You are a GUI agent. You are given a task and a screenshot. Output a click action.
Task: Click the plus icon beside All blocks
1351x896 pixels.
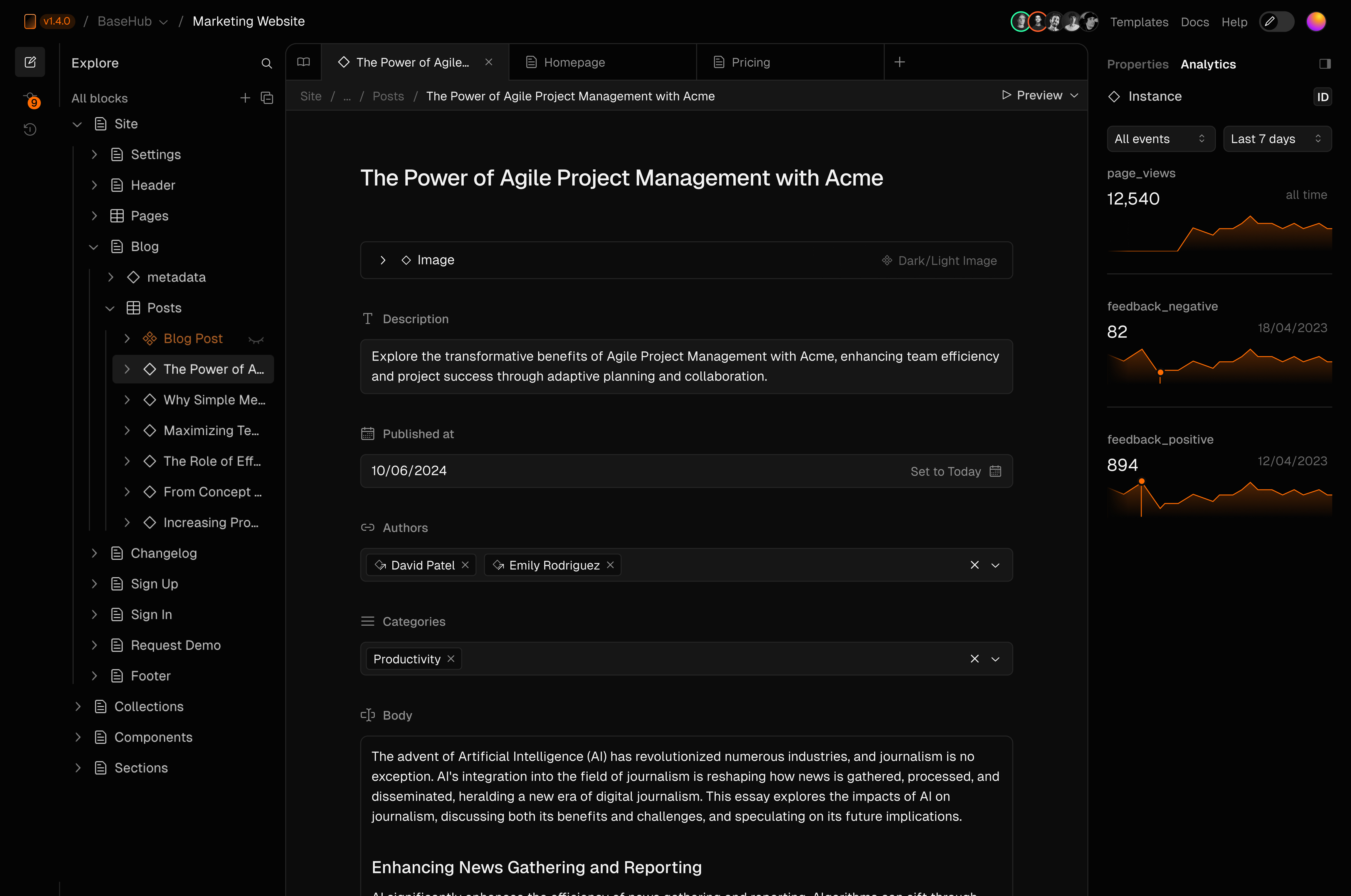(245, 98)
